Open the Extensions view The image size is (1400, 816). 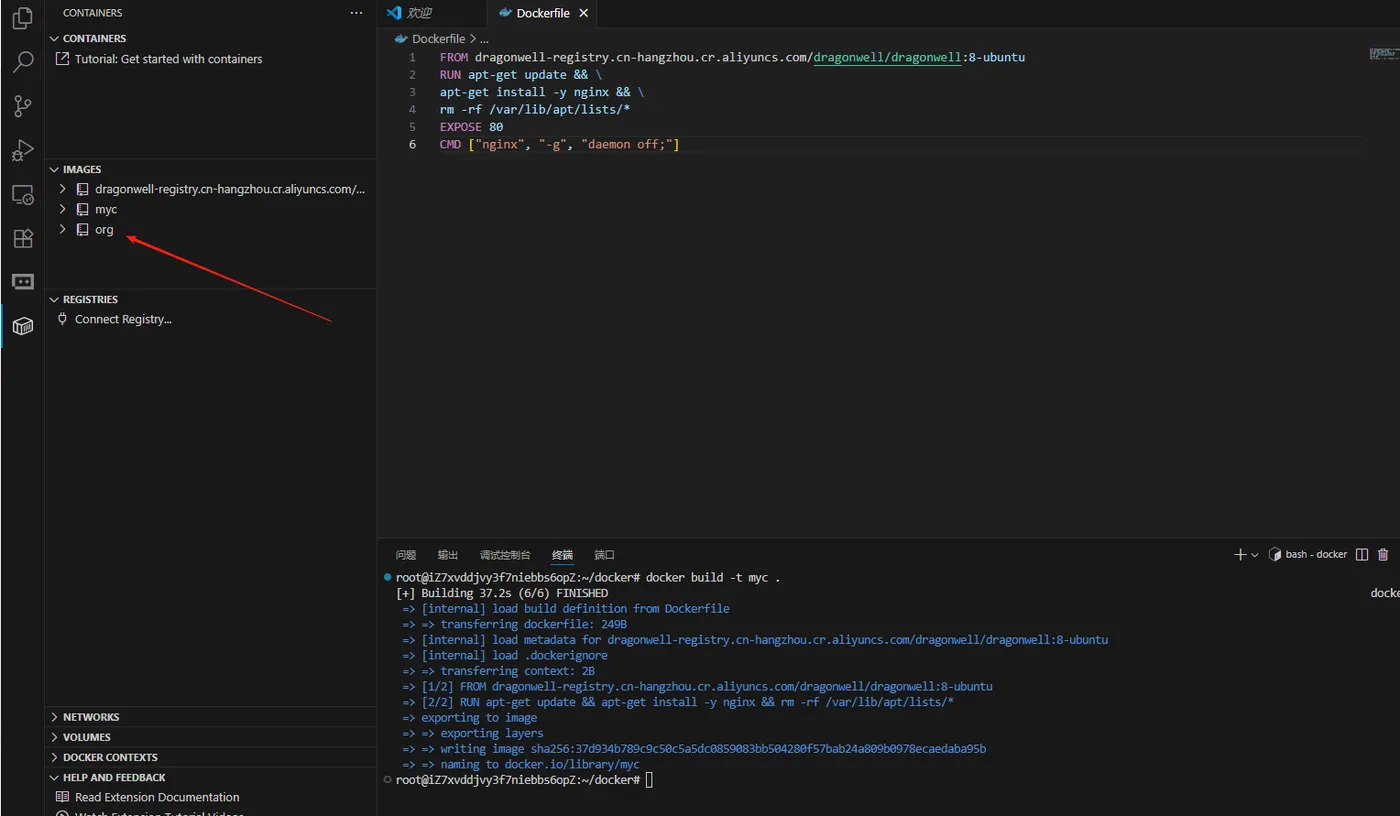click(22, 238)
